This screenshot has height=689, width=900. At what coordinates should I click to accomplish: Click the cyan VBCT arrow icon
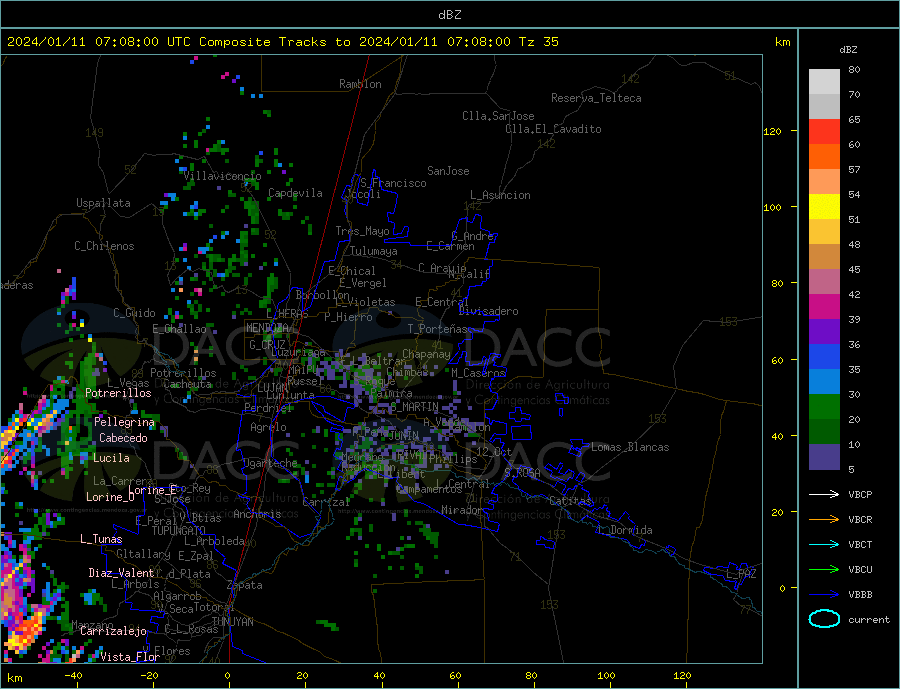[824, 544]
